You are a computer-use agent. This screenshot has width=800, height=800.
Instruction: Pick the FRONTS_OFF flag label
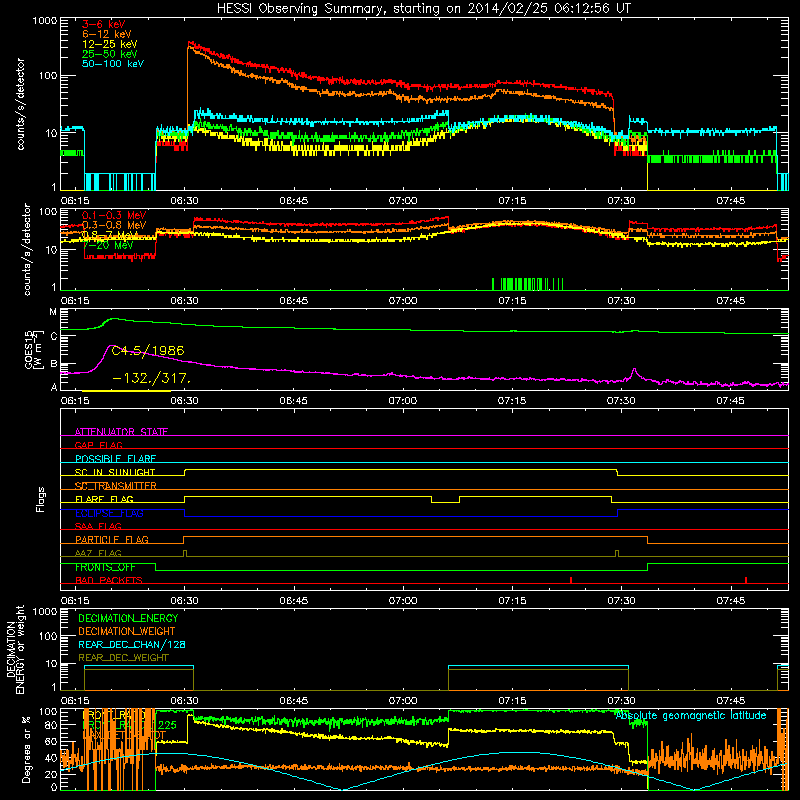105,567
